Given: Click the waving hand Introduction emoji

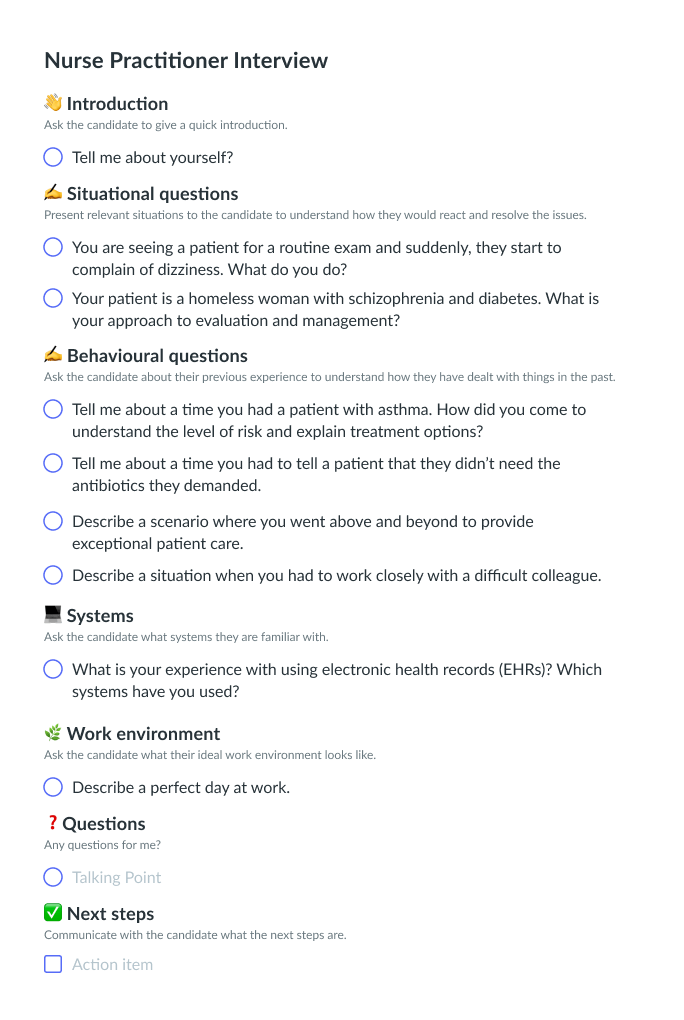Looking at the screenshot, I should point(53,103).
